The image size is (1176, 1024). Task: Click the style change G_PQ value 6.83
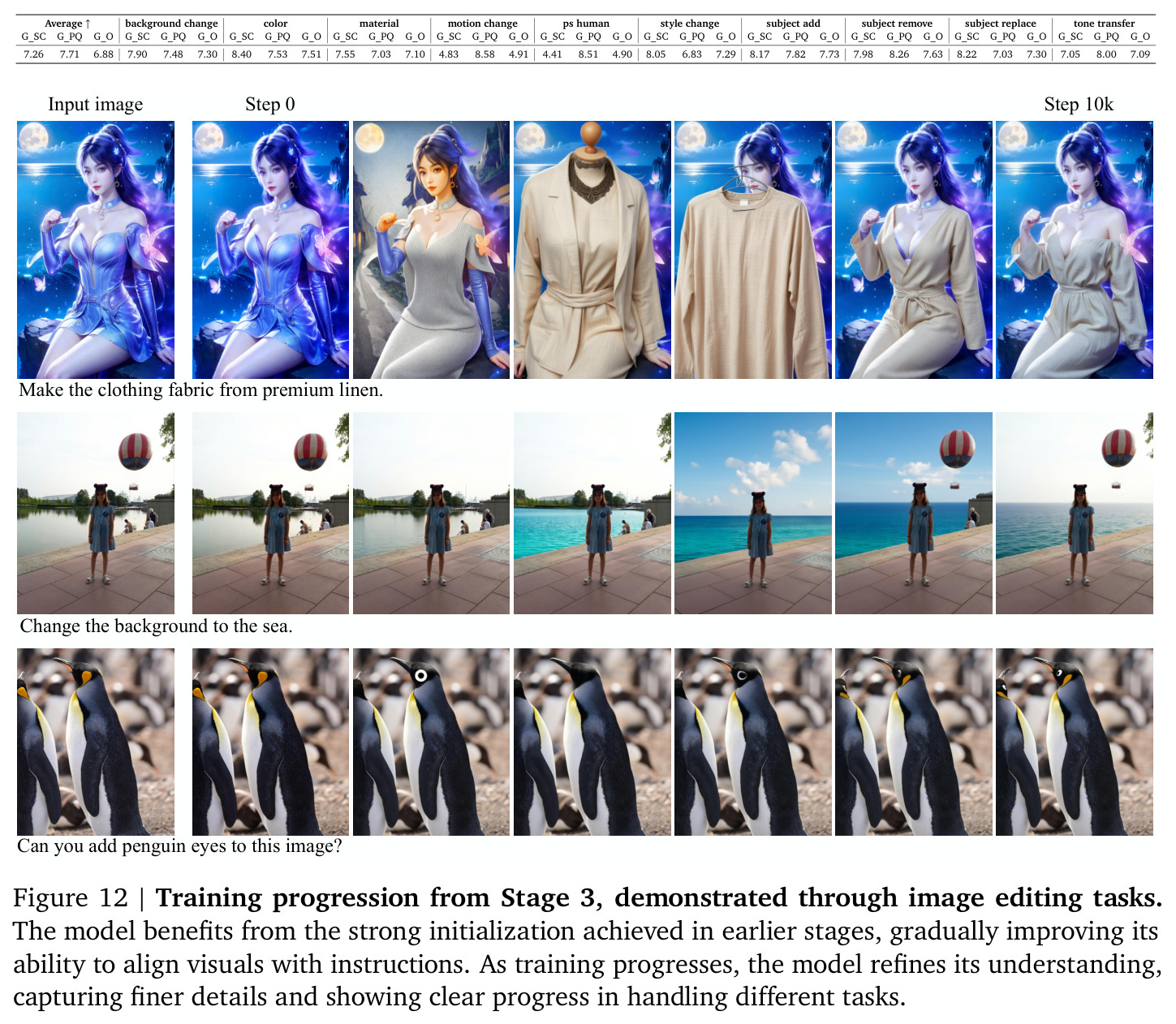(x=691, y=54)
